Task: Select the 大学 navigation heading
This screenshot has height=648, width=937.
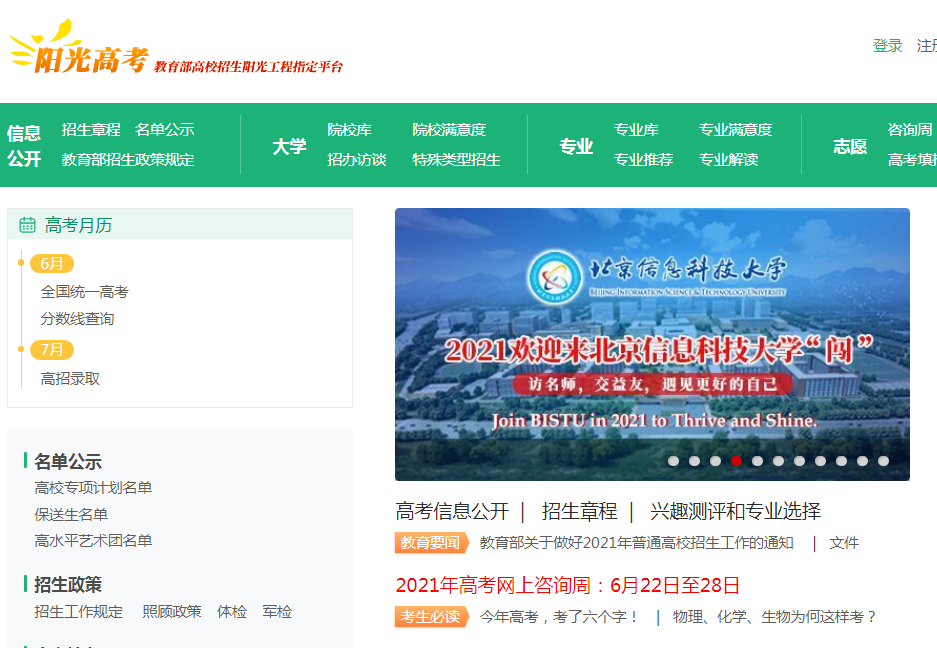Action: click(x=289, y=146)
